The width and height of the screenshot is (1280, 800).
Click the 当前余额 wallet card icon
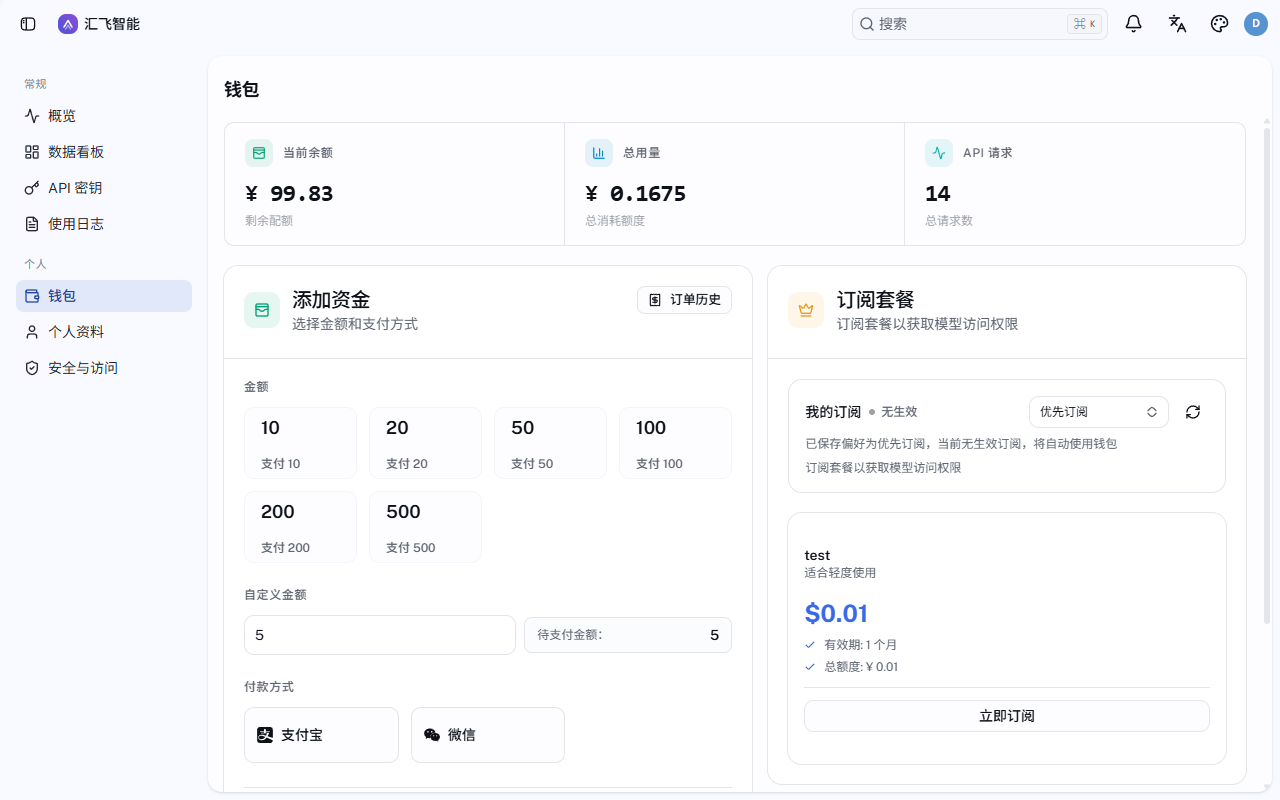(259, 153)
